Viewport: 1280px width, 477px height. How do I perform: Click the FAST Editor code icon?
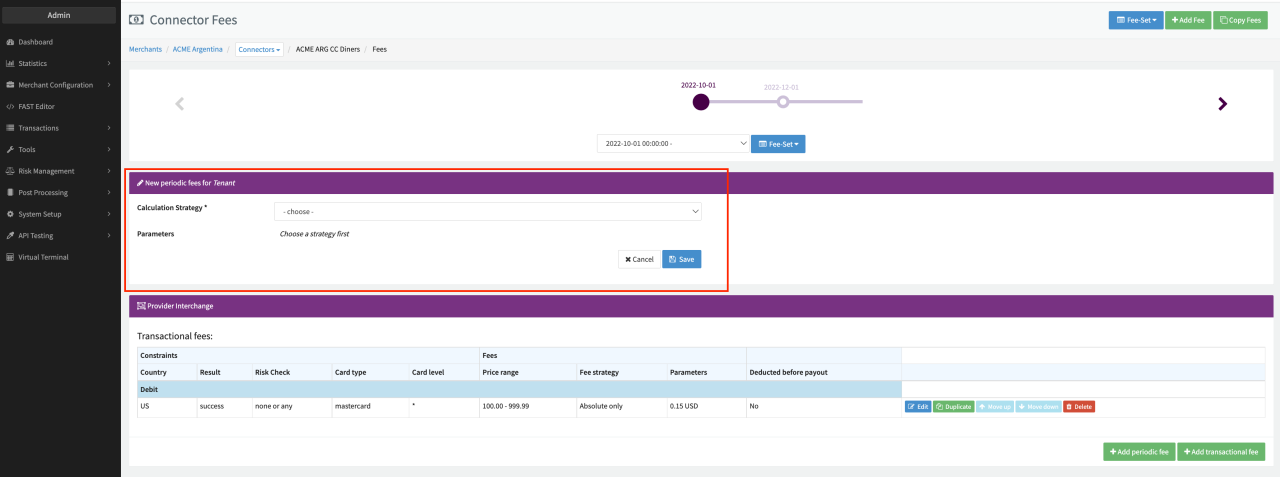pyautogui.click(x=10, y=106)
